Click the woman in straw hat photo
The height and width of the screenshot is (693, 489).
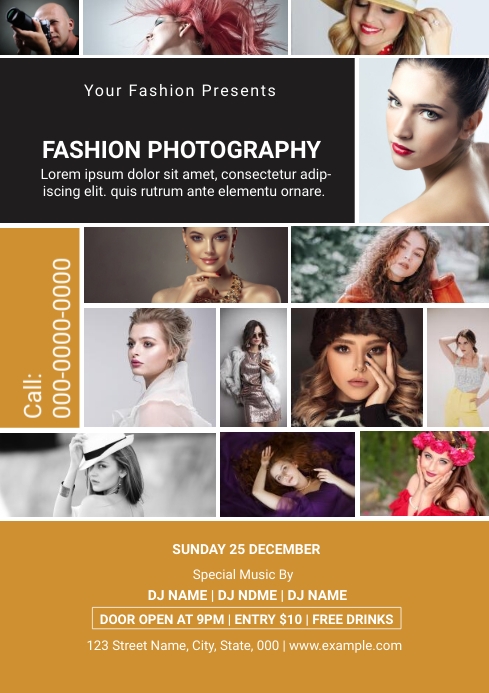coord(390,27)
